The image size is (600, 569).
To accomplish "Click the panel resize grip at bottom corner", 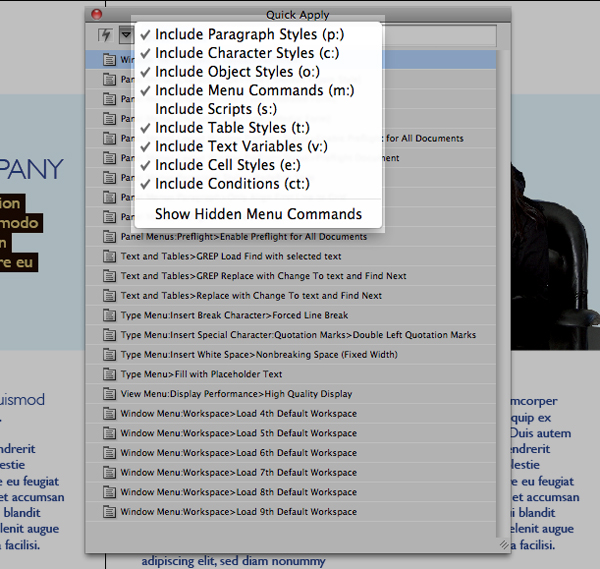I will 503,543.
